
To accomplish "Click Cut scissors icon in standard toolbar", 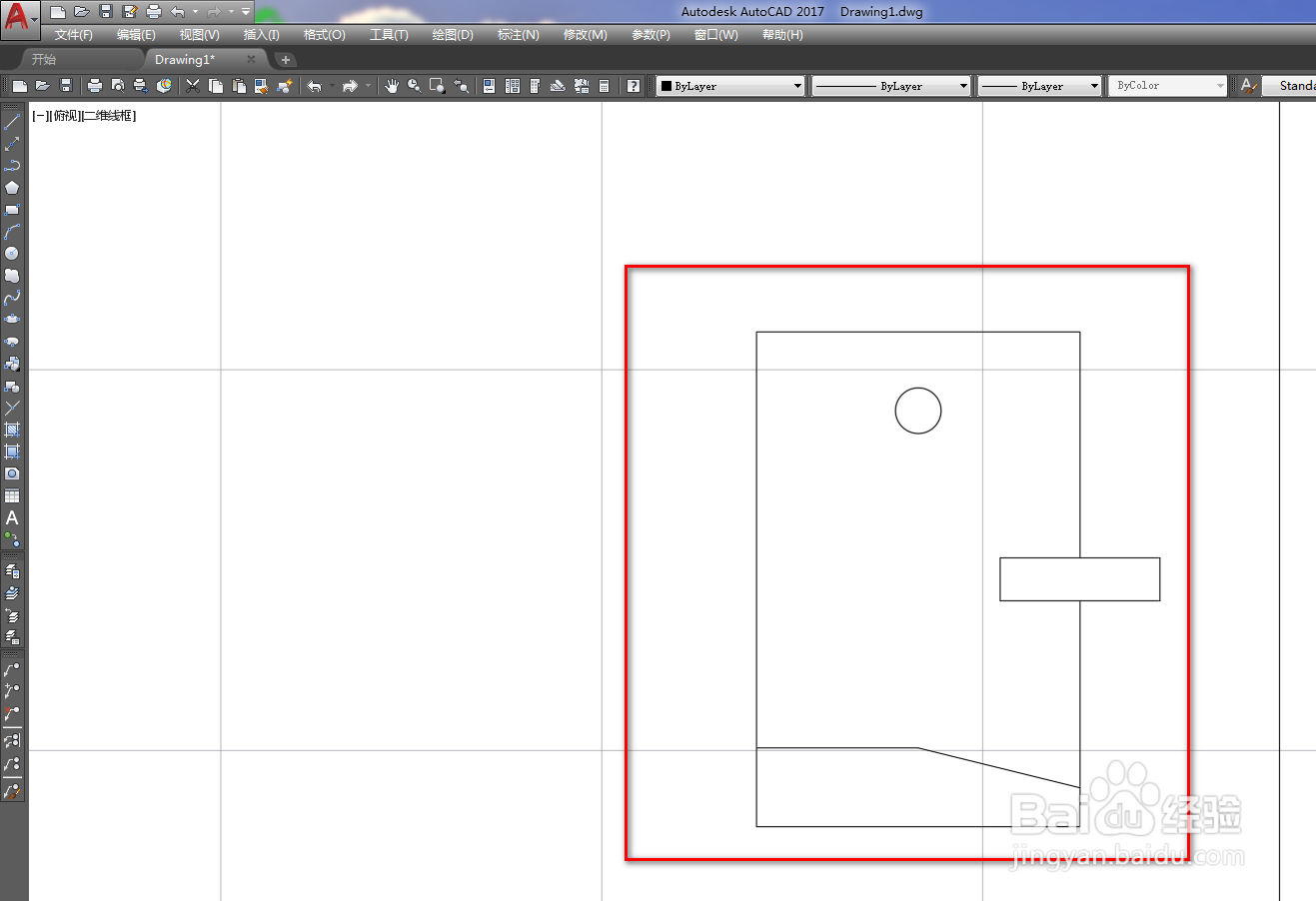I will (193, 86).
